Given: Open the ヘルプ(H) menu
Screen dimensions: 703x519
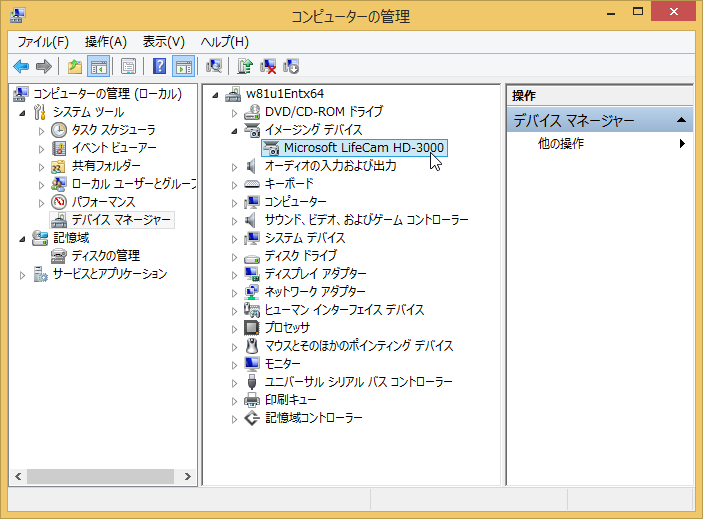Looking at the screenshot, I should 225,42.
